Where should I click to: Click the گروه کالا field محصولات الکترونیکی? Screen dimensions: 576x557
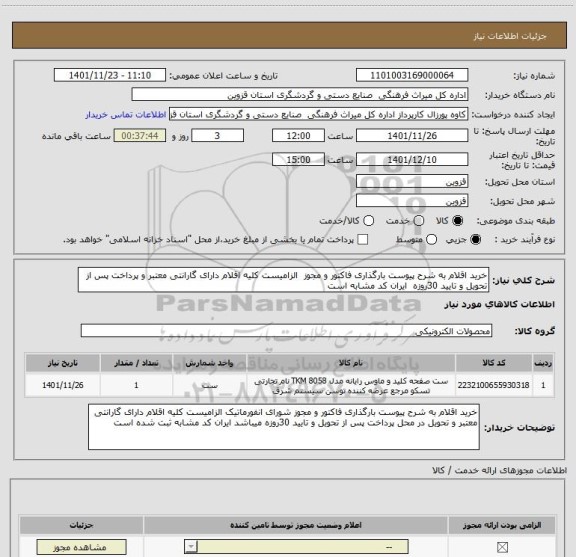coord(286,330)
